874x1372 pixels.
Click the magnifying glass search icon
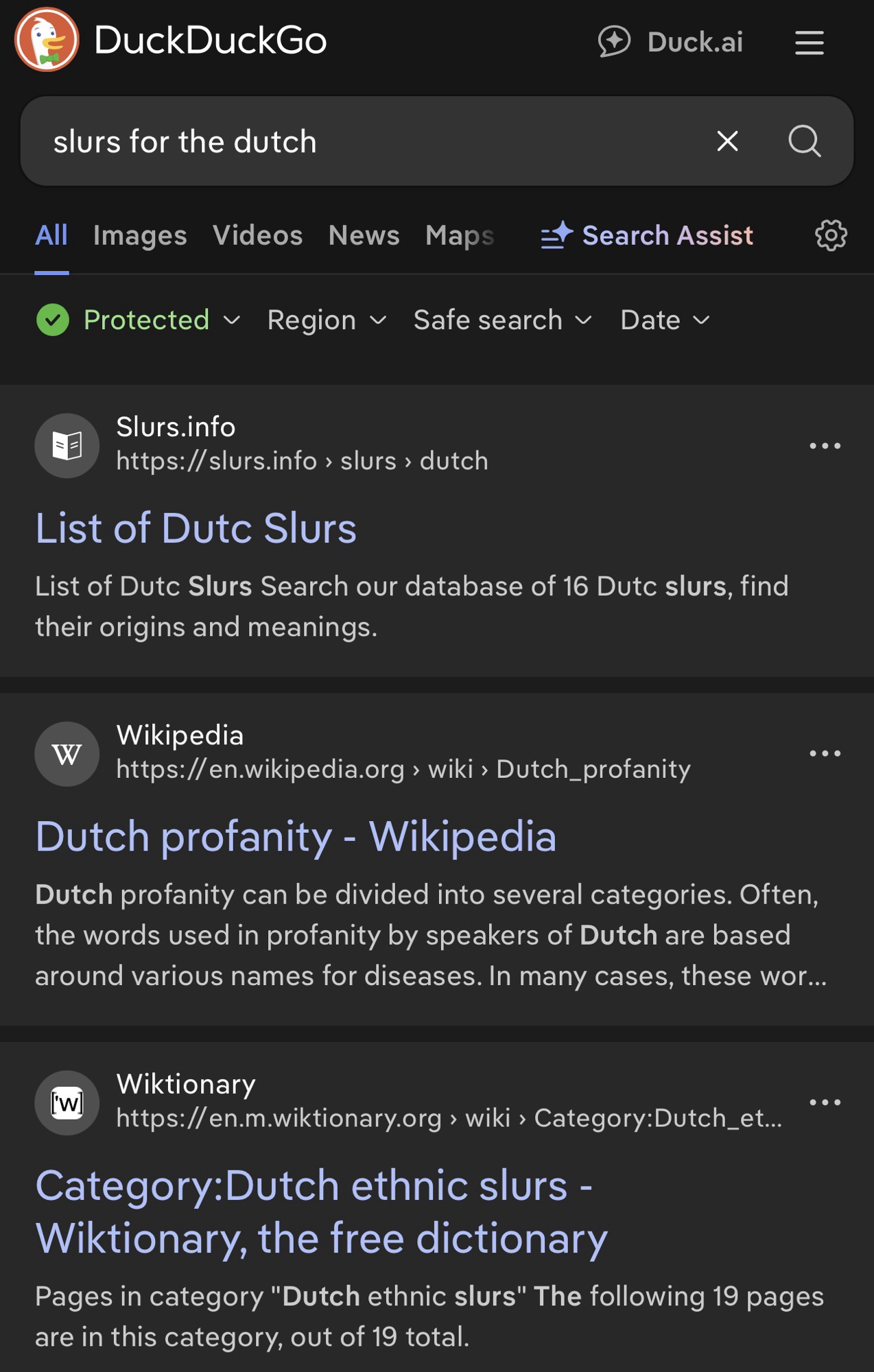point(804,141)
